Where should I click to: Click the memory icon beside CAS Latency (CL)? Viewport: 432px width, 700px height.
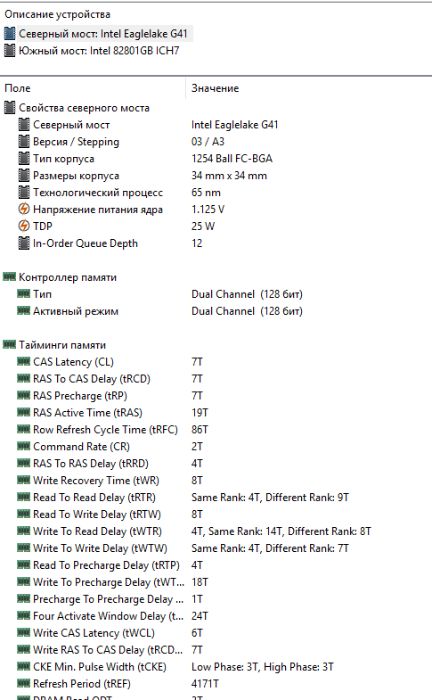pos(24,362)
